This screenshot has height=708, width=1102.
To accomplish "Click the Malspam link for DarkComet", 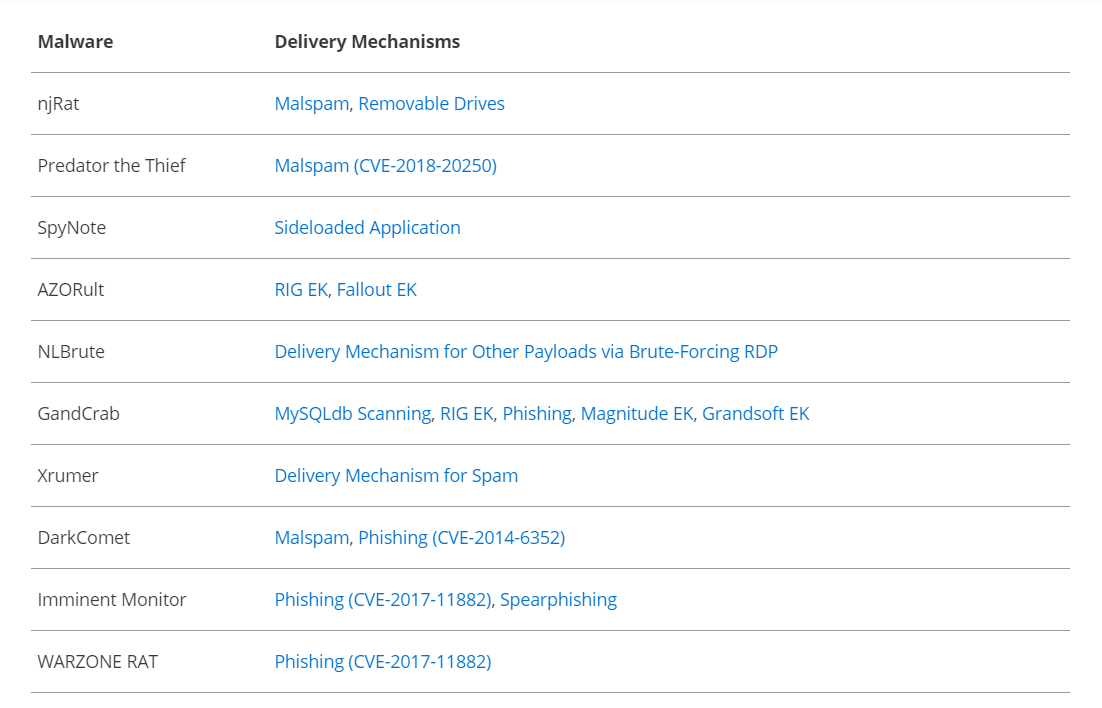I will [x=311, y=538].
